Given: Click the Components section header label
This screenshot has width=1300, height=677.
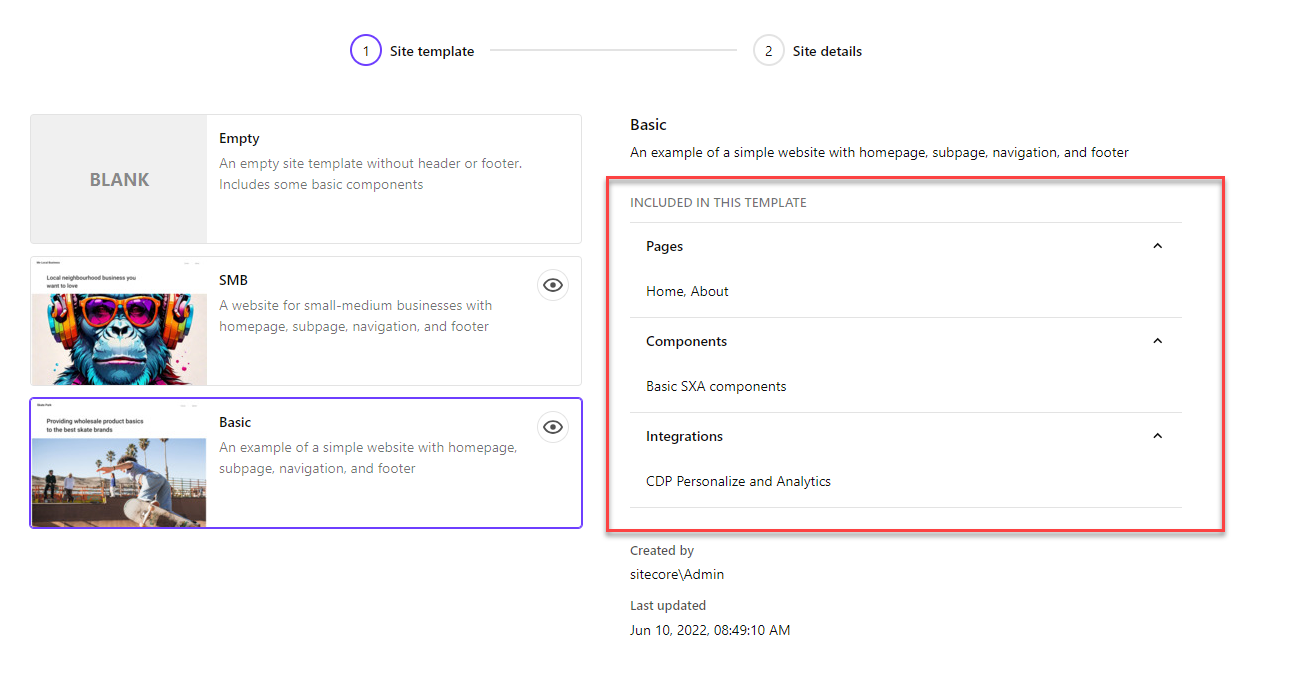Looking at the screenshot, I should [686, 341].
